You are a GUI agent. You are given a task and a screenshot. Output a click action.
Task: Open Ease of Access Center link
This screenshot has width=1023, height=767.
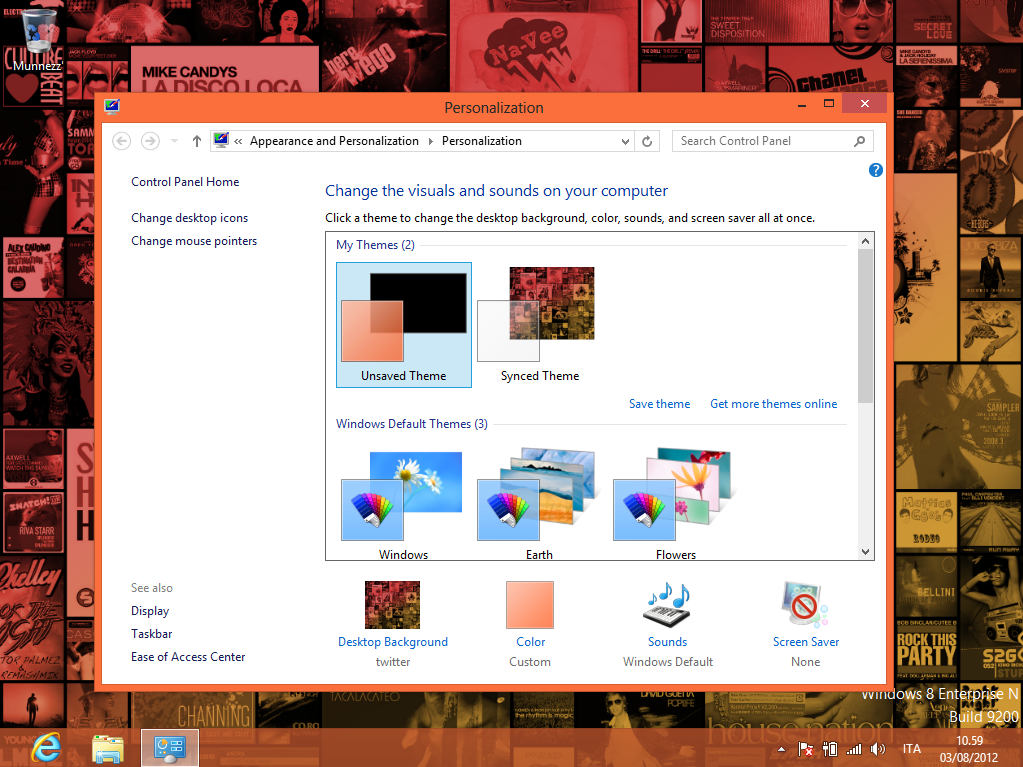tap(188, 657)
